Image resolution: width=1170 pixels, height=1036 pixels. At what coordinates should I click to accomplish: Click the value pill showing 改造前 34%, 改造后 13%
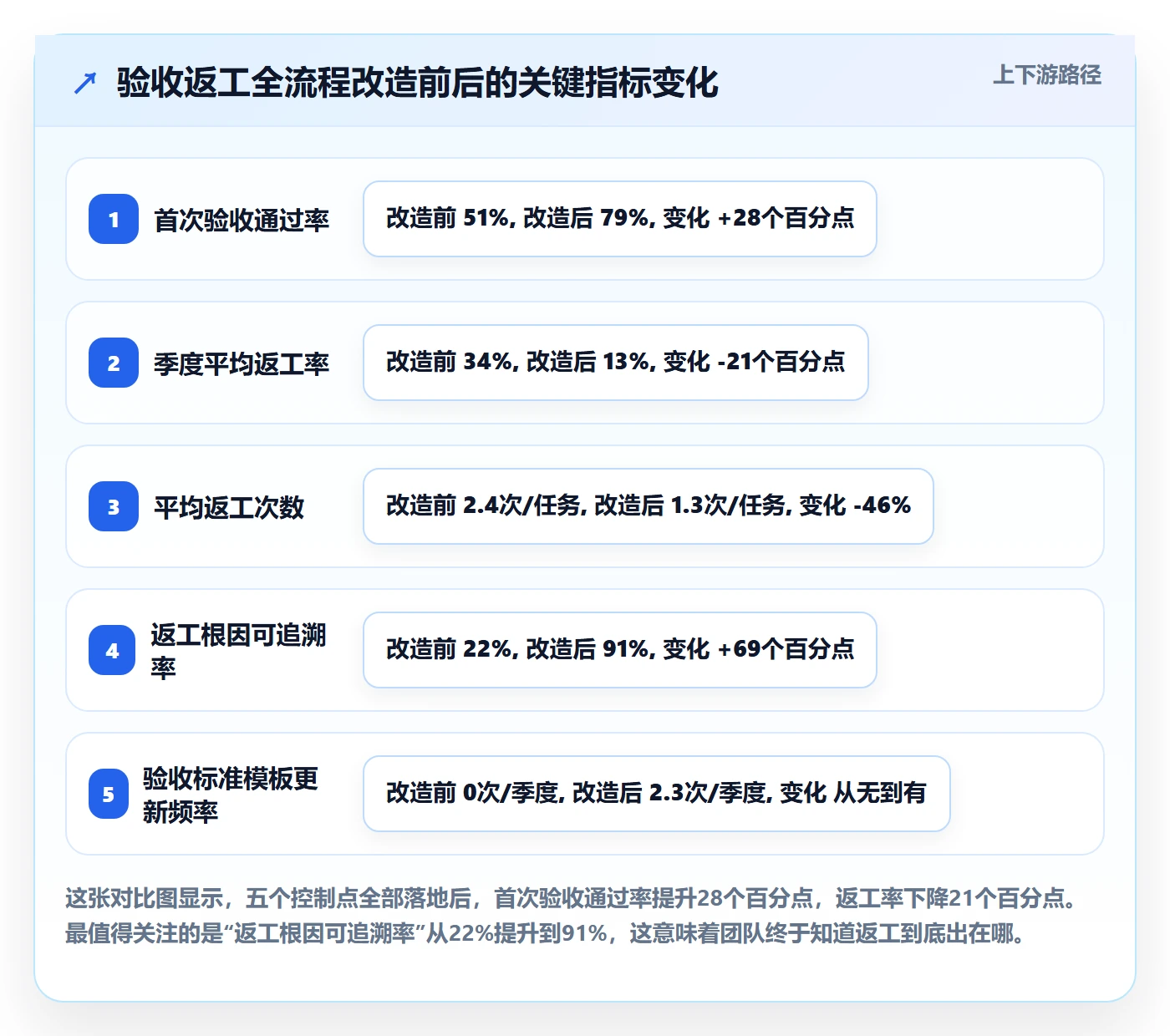(616, 363)
